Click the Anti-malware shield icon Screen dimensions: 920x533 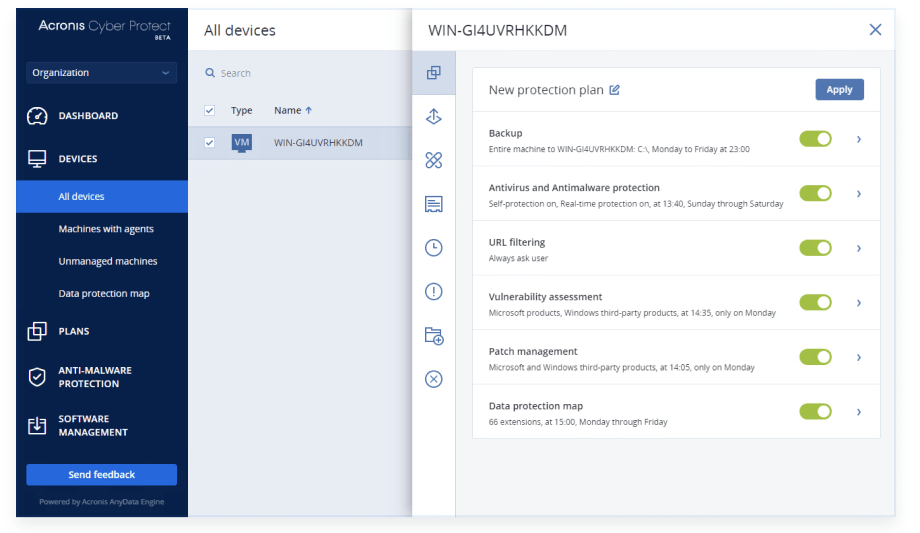[37, 377]
